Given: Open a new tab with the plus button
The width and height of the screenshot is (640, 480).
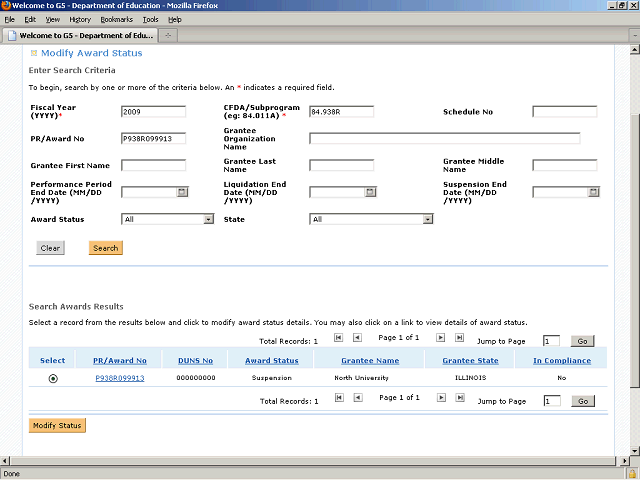Looking at the screenshot, I should coord(168,36).
